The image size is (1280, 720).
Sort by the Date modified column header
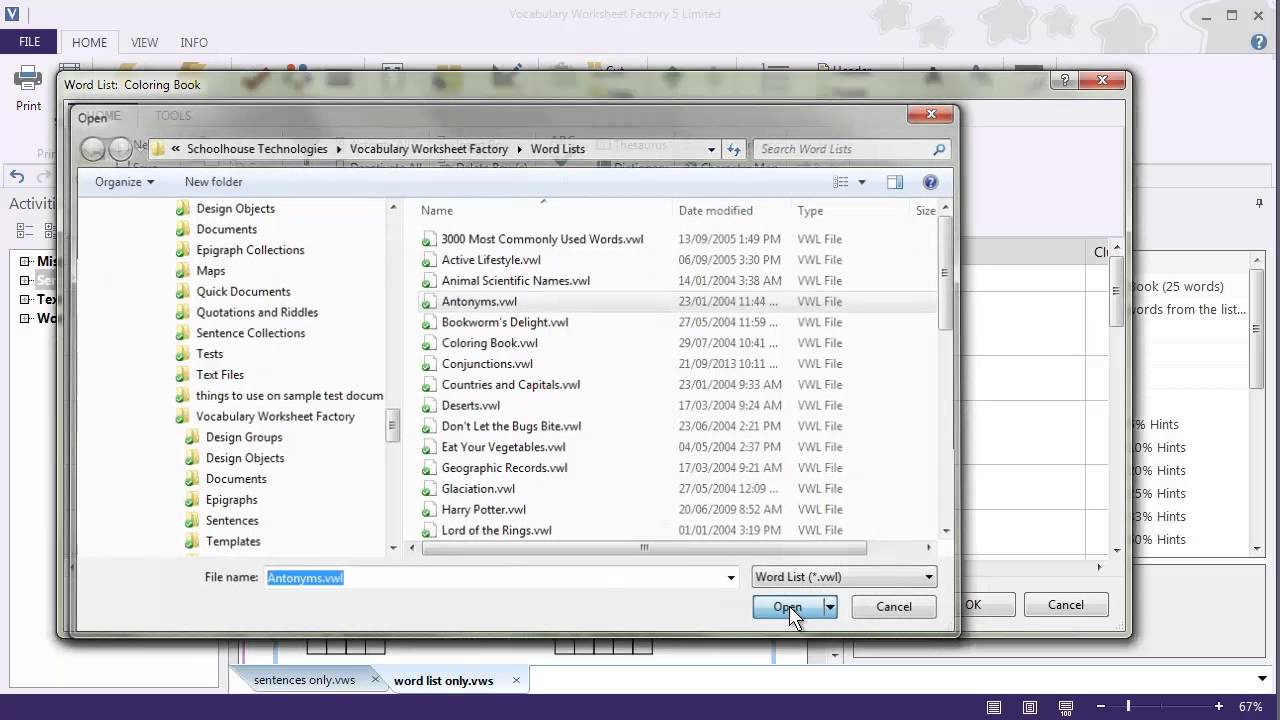click(x=715, y=210)
